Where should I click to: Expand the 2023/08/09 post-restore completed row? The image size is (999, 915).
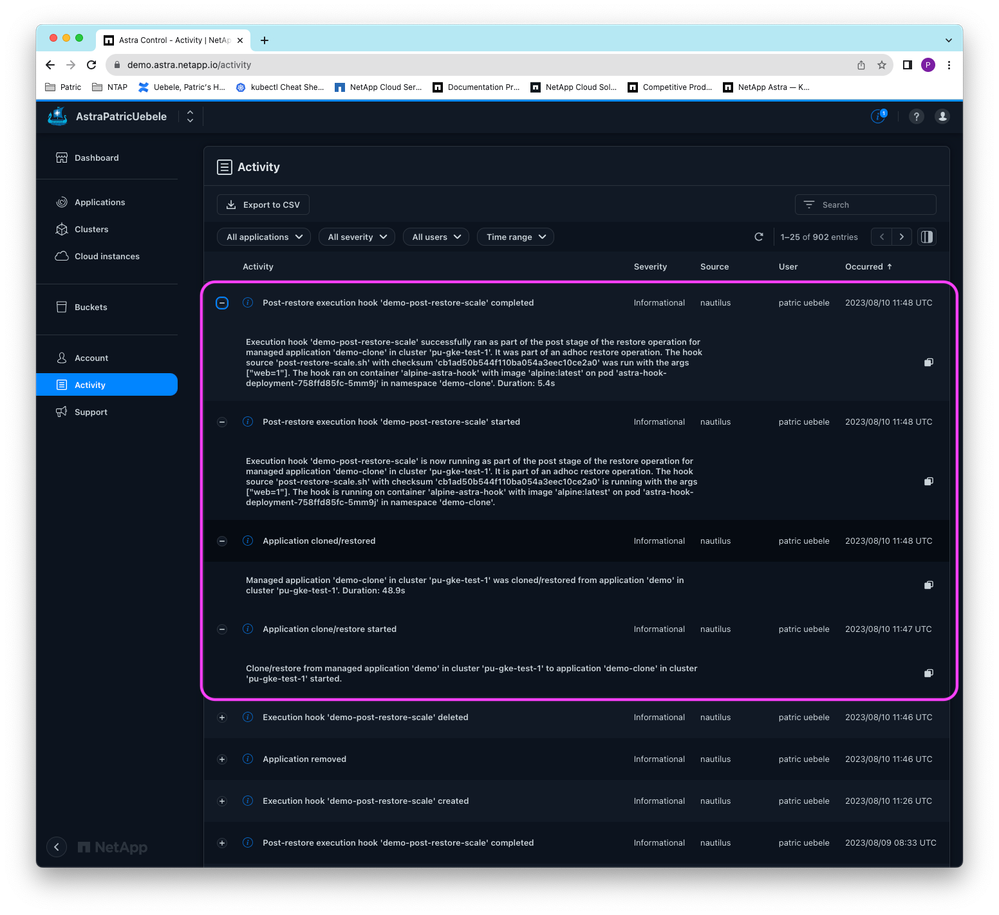pyautogui.click(x=222, y=843)
